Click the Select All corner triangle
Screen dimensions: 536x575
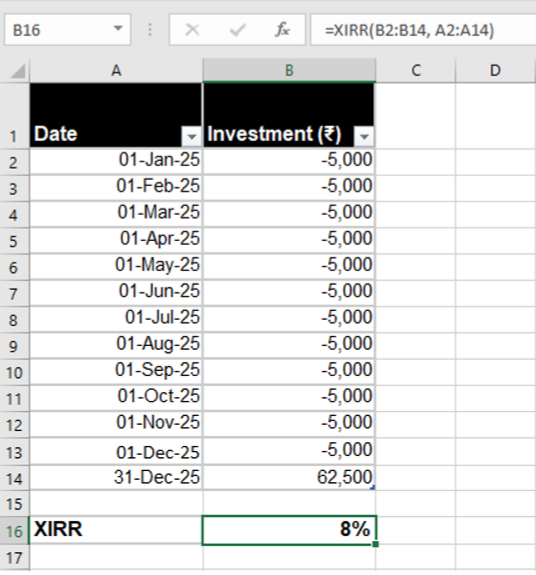(17, 71)
